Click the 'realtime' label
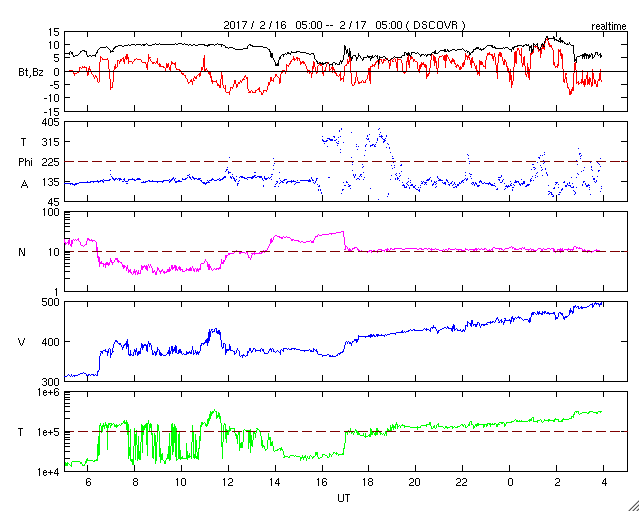Viewport: 640px width, 512px height. [609, 27]
